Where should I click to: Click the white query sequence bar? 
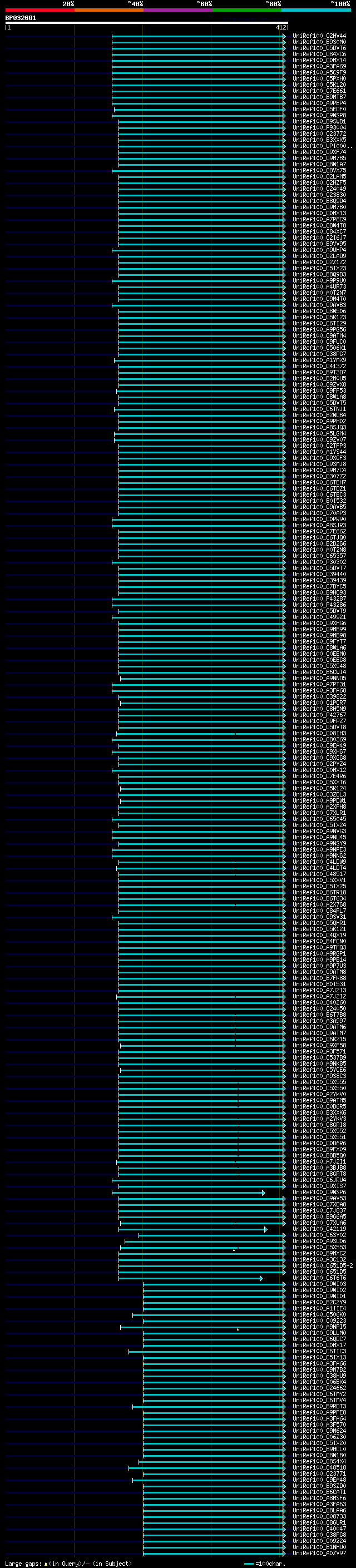147,22
